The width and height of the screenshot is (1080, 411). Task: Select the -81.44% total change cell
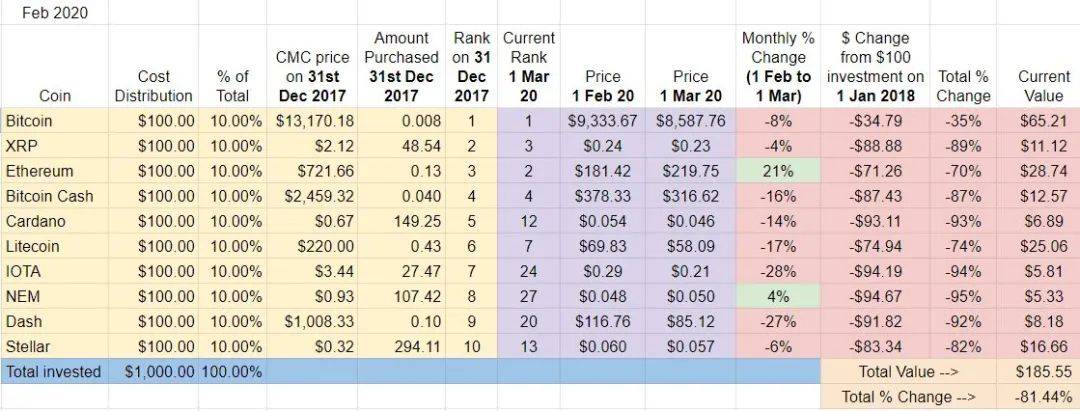click(1040, 397)
